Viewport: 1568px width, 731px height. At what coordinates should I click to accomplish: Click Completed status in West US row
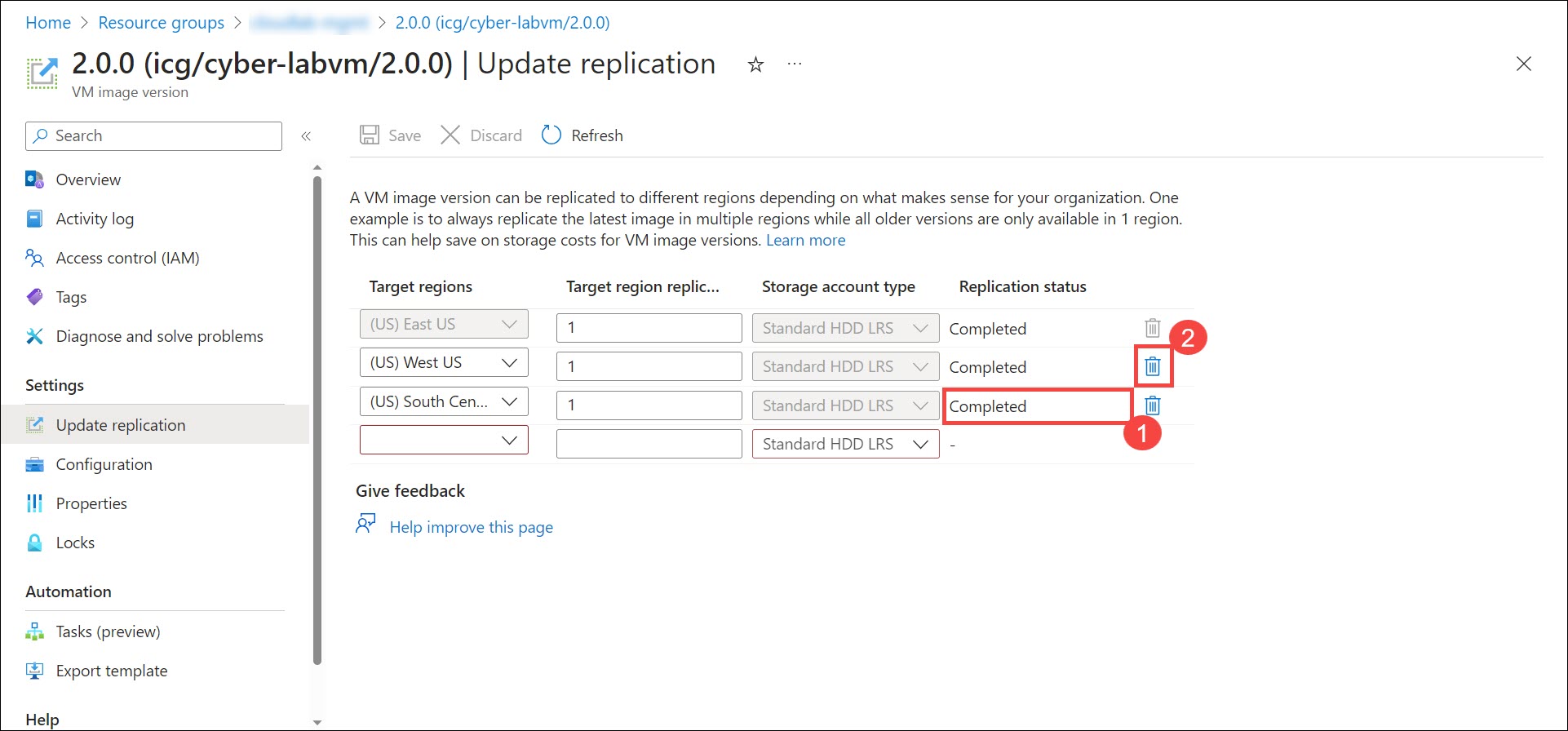click(987, 367)
